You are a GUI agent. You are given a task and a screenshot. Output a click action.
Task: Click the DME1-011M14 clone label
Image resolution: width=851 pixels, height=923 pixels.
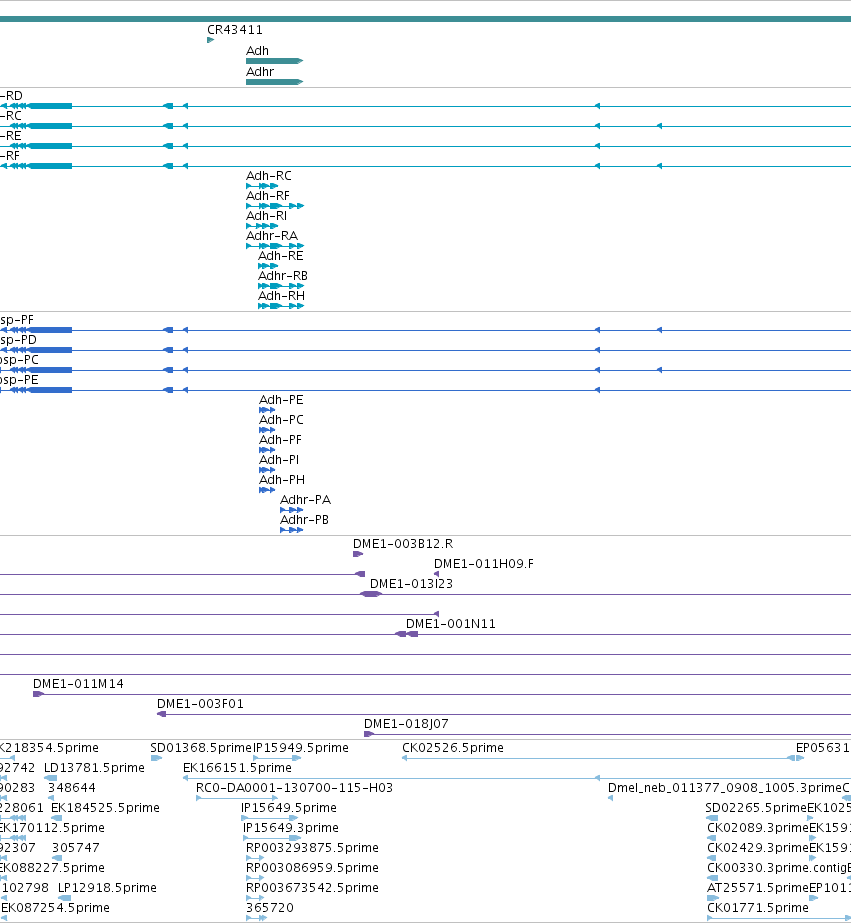tap(78, 684)
